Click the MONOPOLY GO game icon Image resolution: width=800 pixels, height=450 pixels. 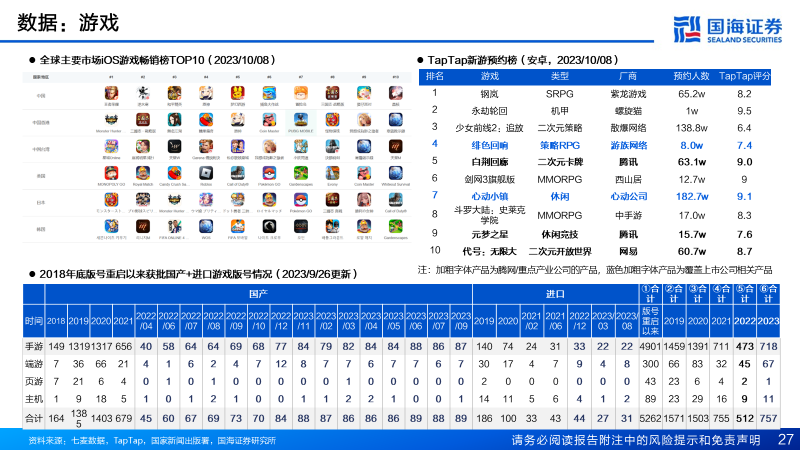click(111, 173)
